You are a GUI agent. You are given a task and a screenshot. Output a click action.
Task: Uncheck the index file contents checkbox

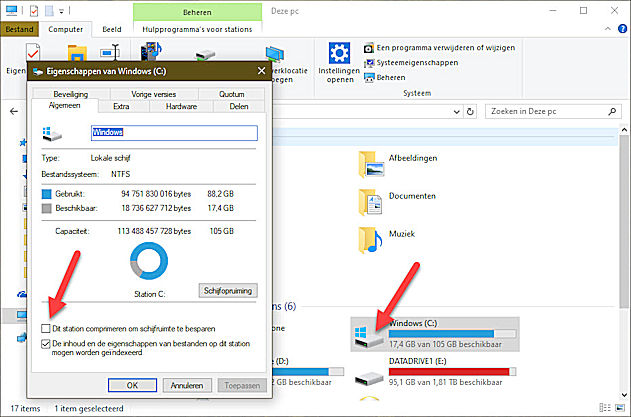47,343
